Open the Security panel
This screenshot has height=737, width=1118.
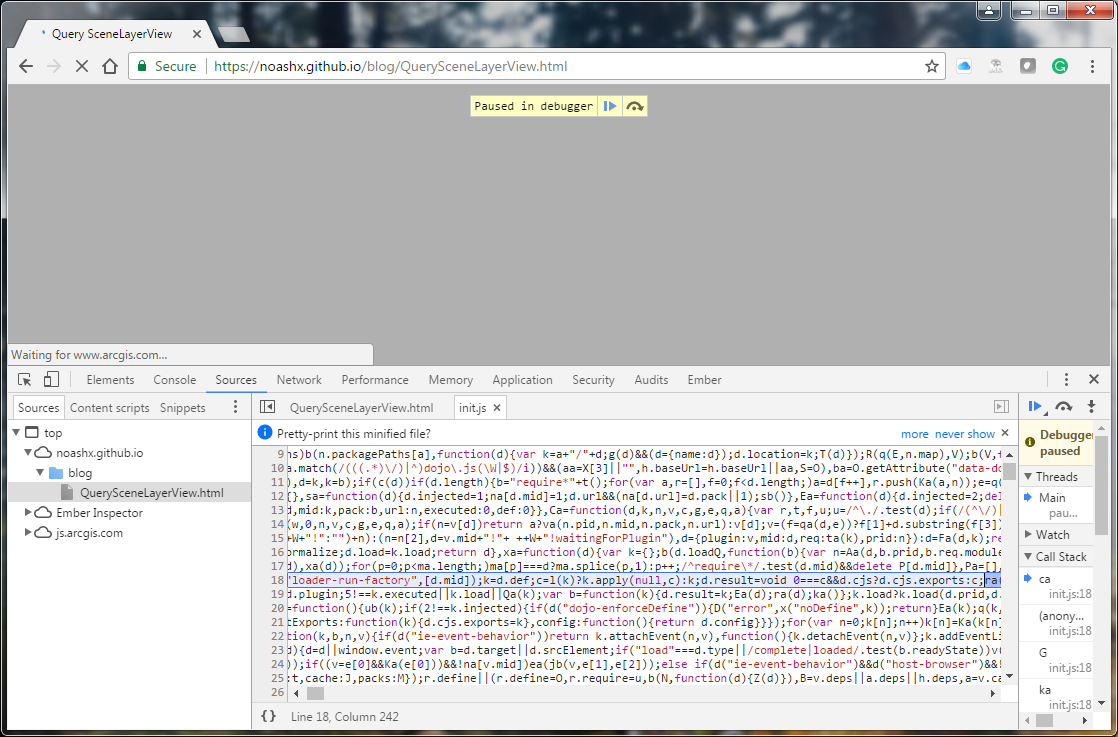click(593, 380)
